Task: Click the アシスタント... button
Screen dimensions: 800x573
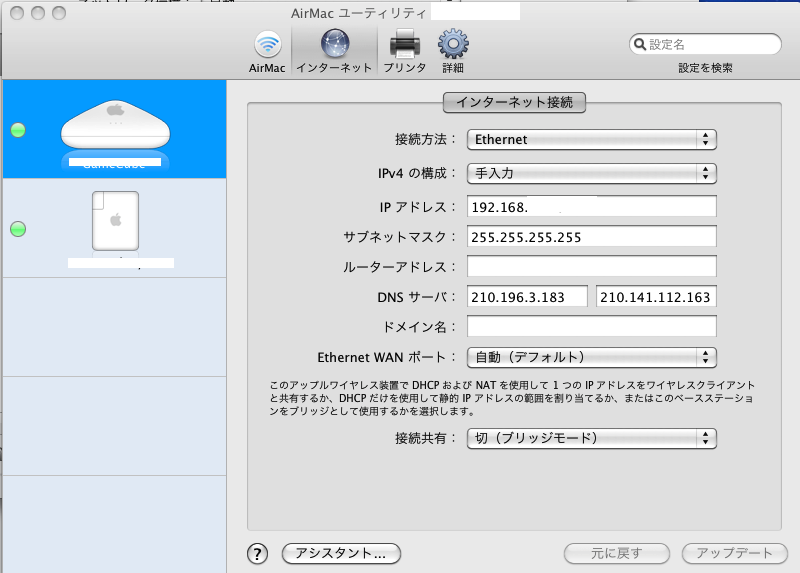Action: pyautogui.click(x=341, y=554)
